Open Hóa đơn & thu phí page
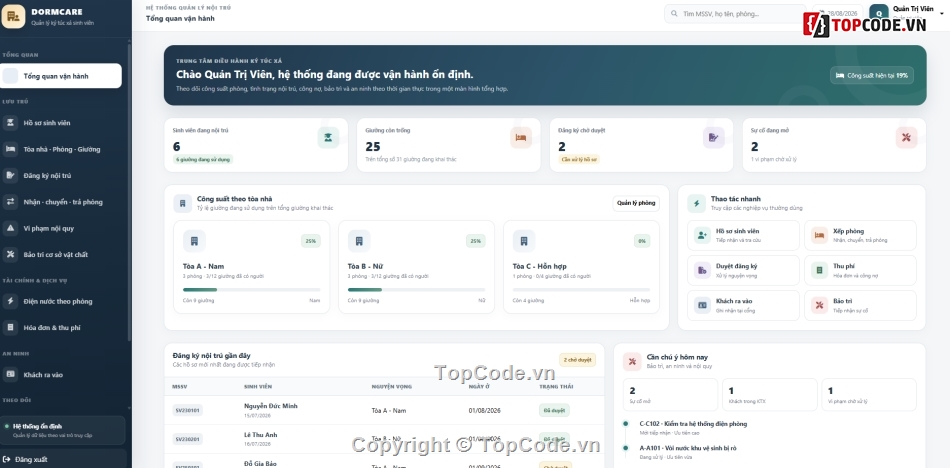This screenshot has height=468, width=950. [61, 327]
